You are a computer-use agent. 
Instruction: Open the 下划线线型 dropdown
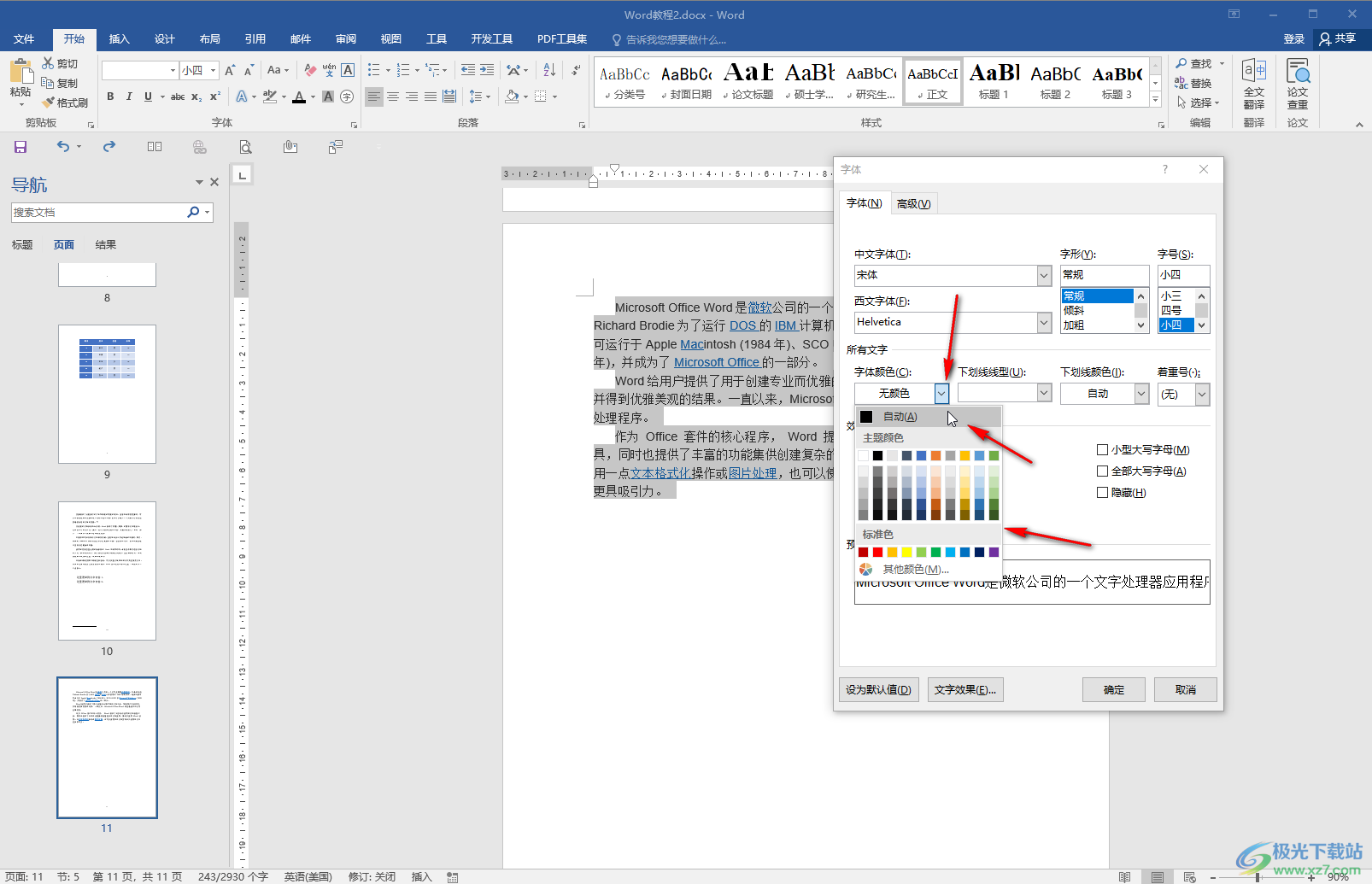click(x=1044, y=393)
